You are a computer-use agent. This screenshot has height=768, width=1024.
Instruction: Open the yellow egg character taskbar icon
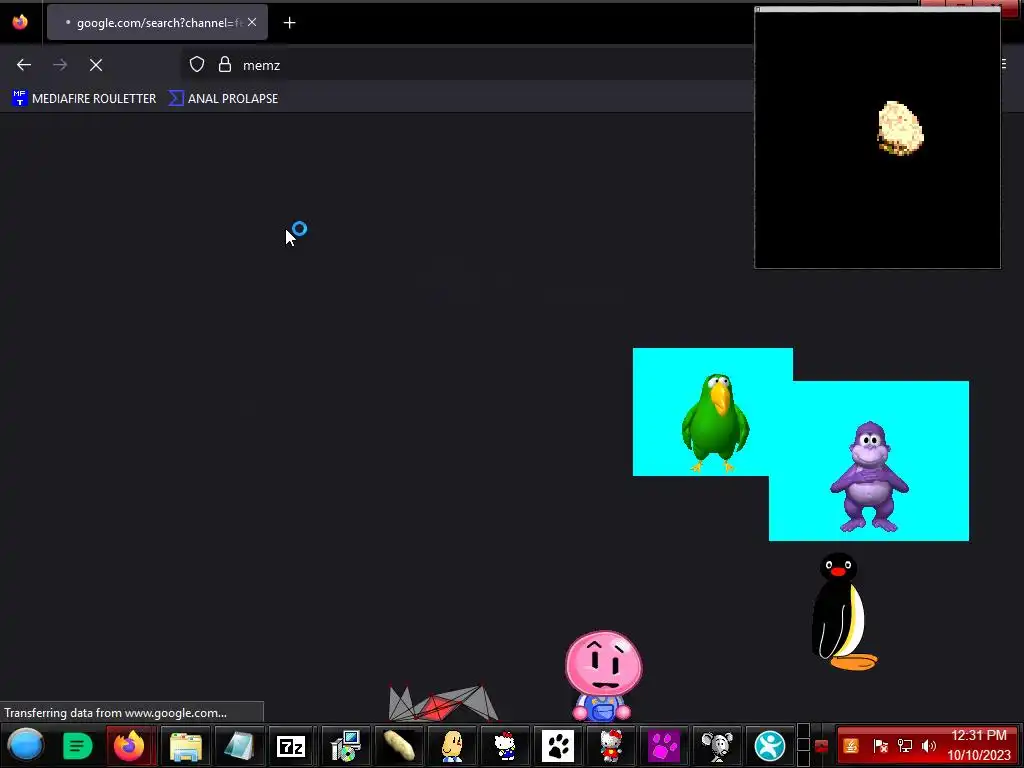452,745
